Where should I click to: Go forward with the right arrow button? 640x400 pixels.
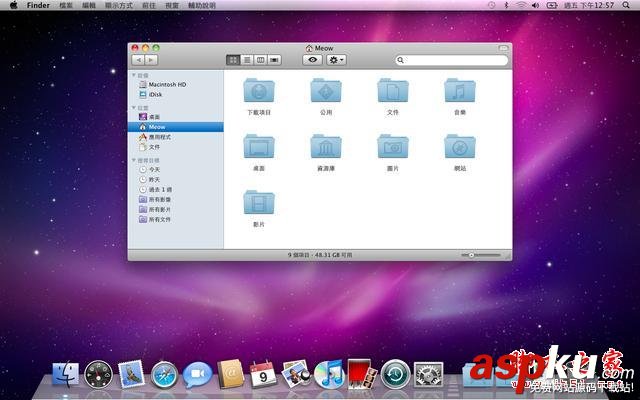tap(151, 60)
